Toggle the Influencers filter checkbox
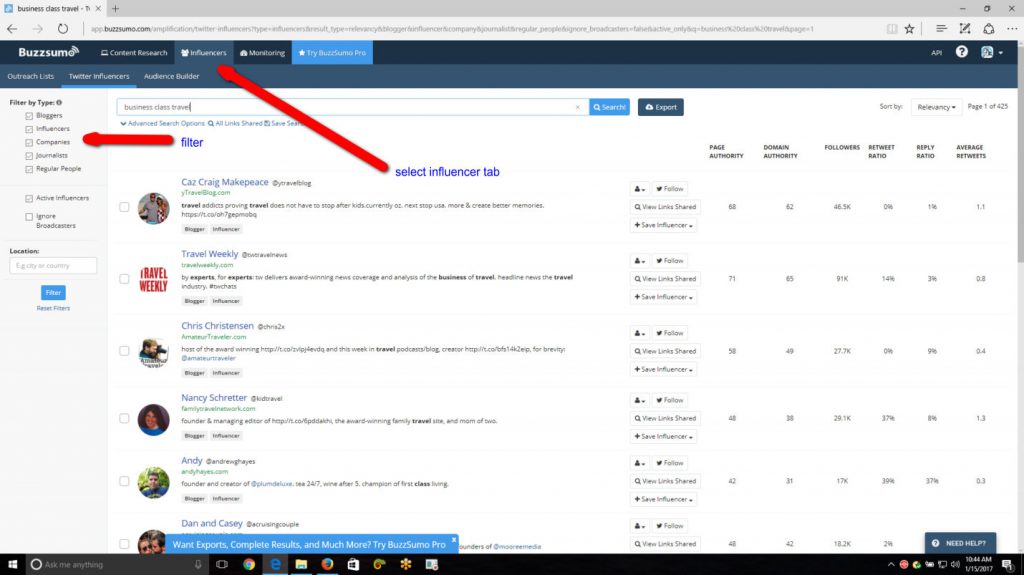Viewport: 1024px width, 575px height. click(29, 129)
